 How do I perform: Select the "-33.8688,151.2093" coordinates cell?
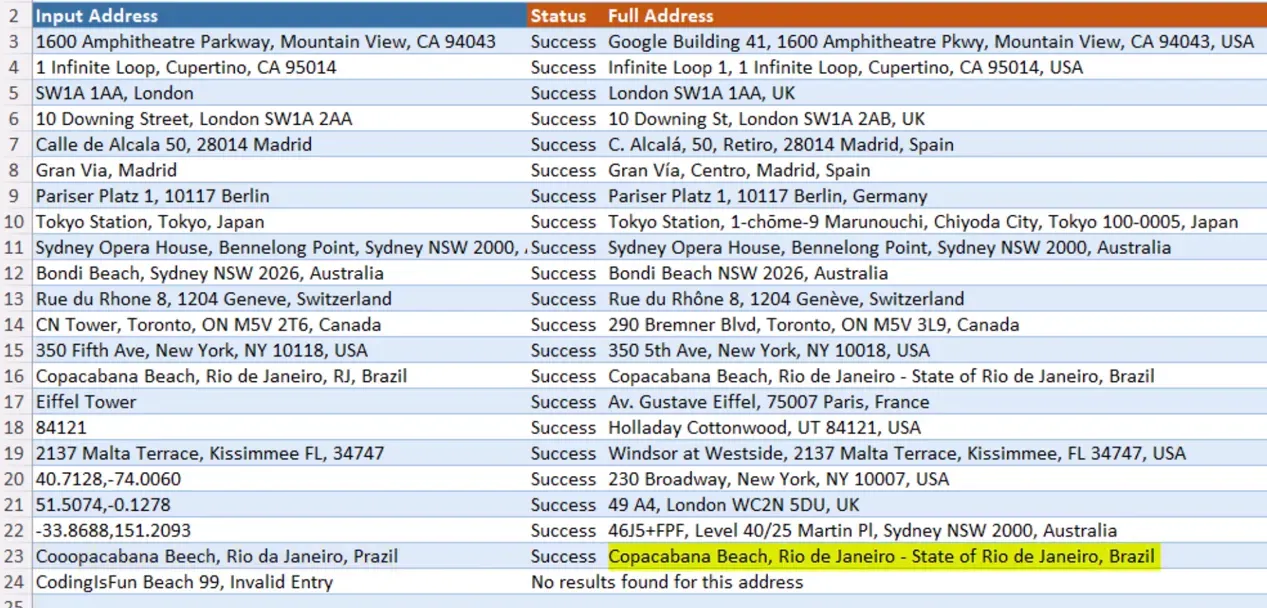(x=112, y=530)
